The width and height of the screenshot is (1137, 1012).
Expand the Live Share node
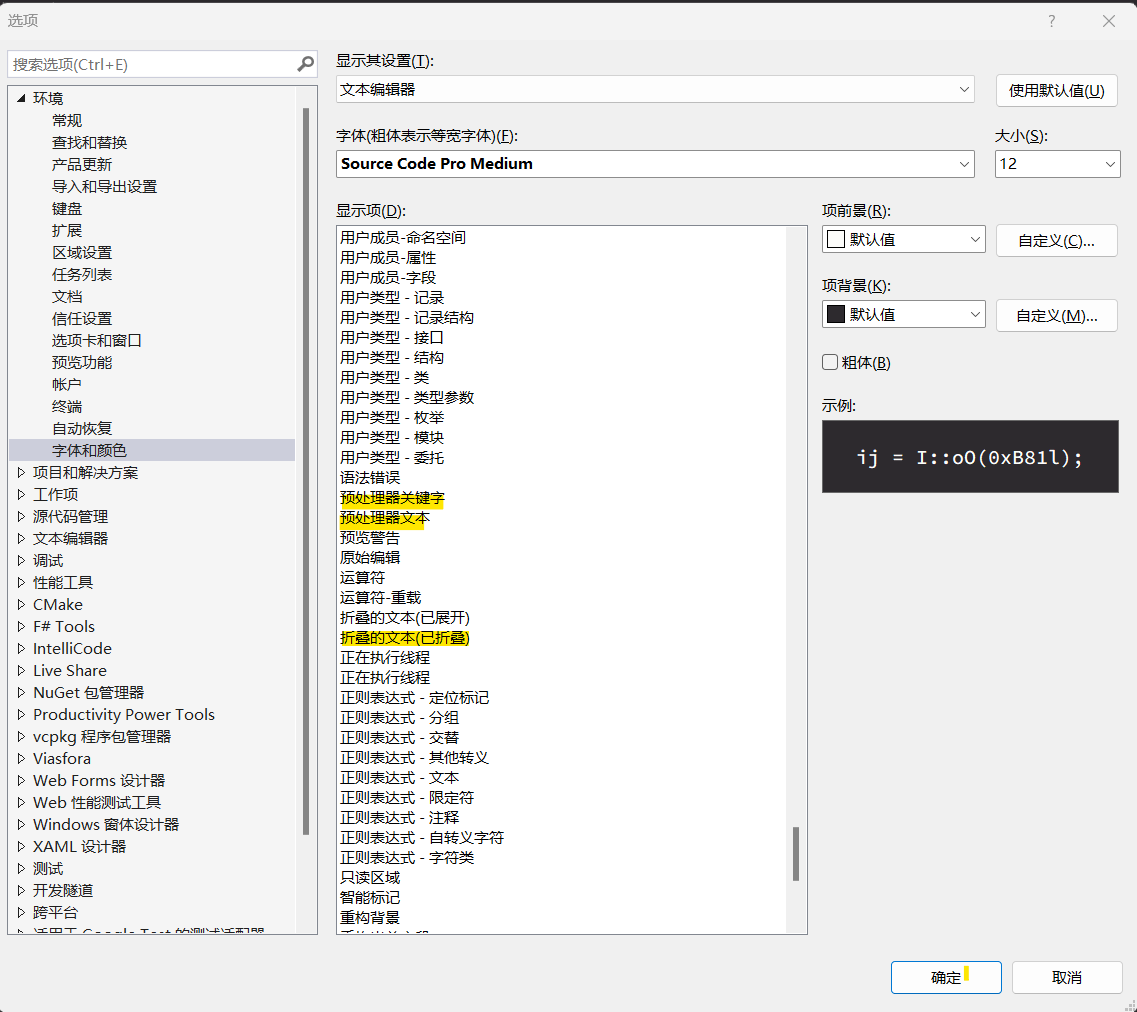[x=21, y=671]
